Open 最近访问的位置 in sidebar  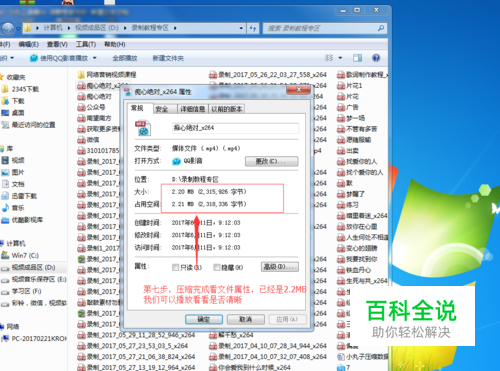(x=29, y=125)
